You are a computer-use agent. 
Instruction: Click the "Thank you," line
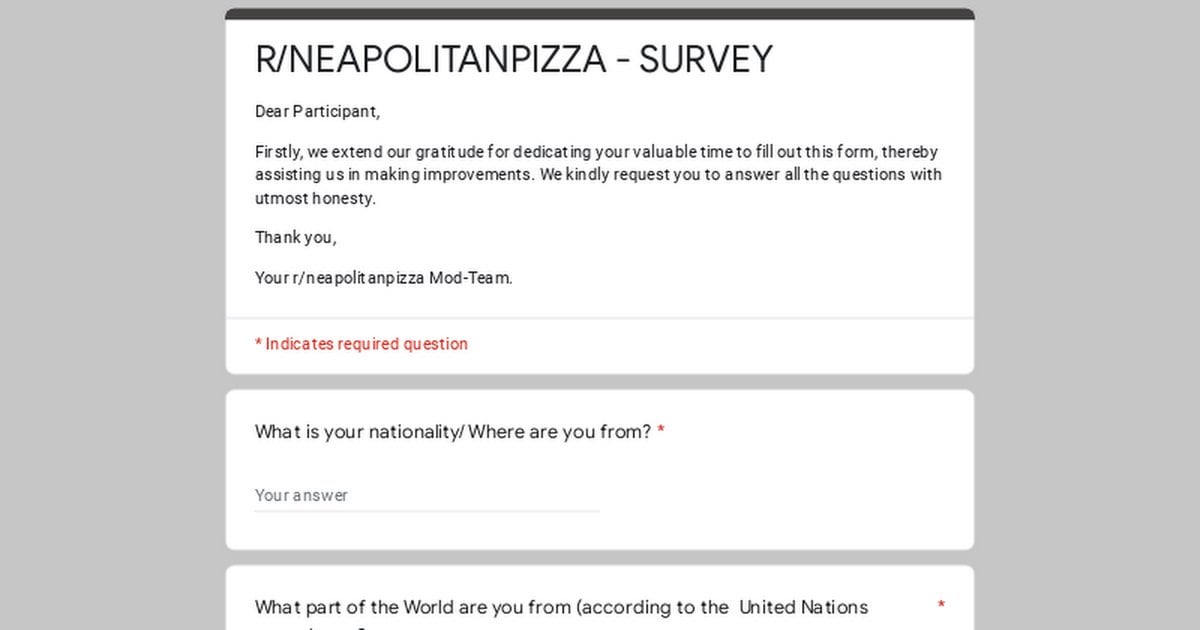pyautogui.click(x=295, y=237)
